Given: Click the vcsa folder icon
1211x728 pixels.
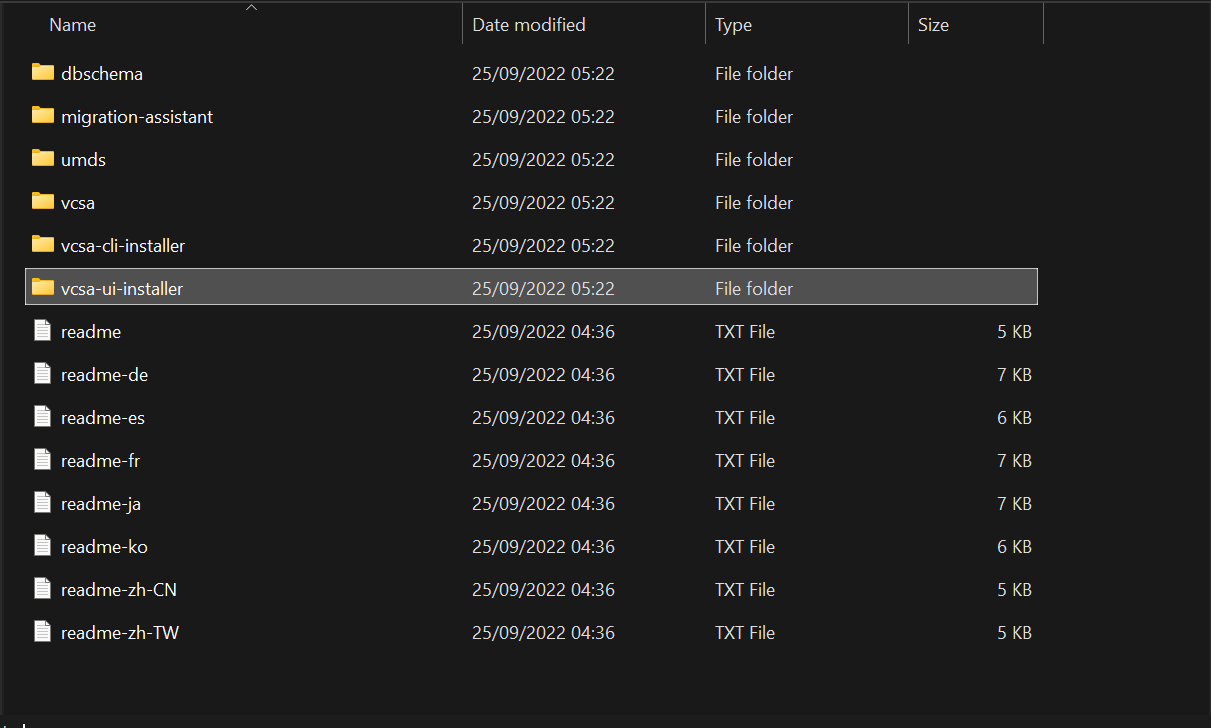Looking at the screenshot, I should click(42, 202).
